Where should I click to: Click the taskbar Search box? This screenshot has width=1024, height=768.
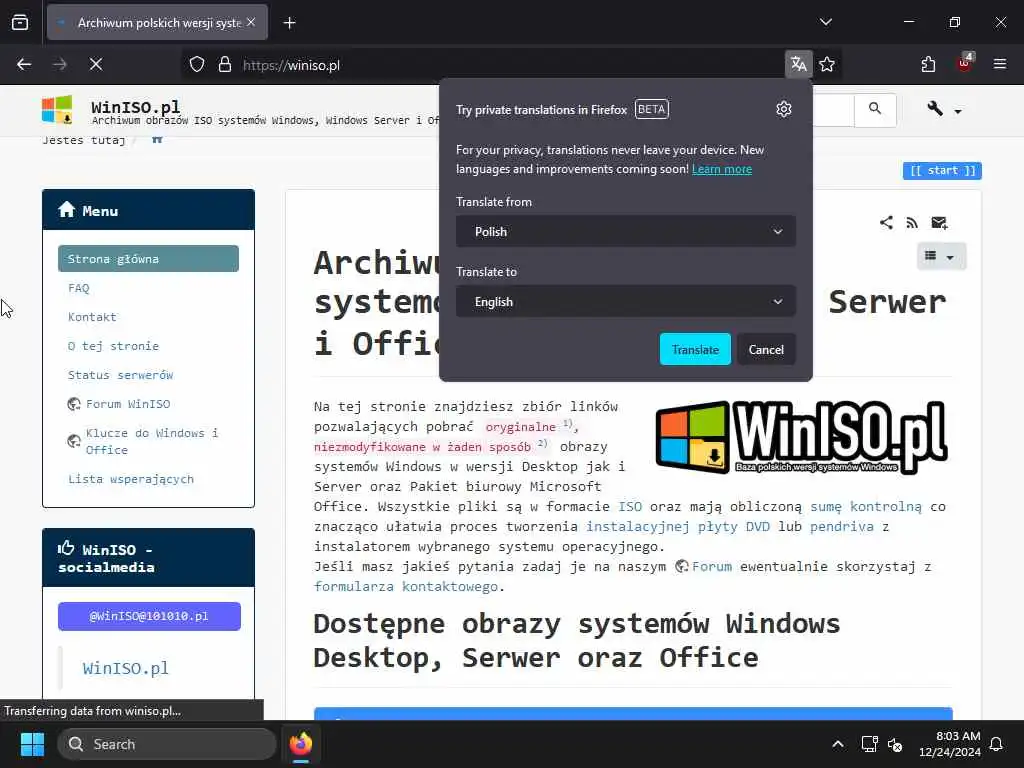coord(167,744)
